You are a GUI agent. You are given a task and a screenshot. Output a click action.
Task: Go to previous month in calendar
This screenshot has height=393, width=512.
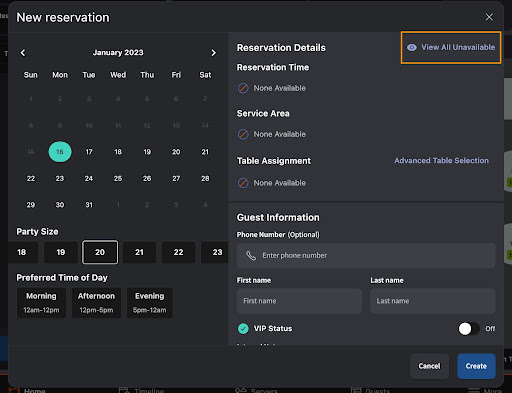(x=23, y=53)
